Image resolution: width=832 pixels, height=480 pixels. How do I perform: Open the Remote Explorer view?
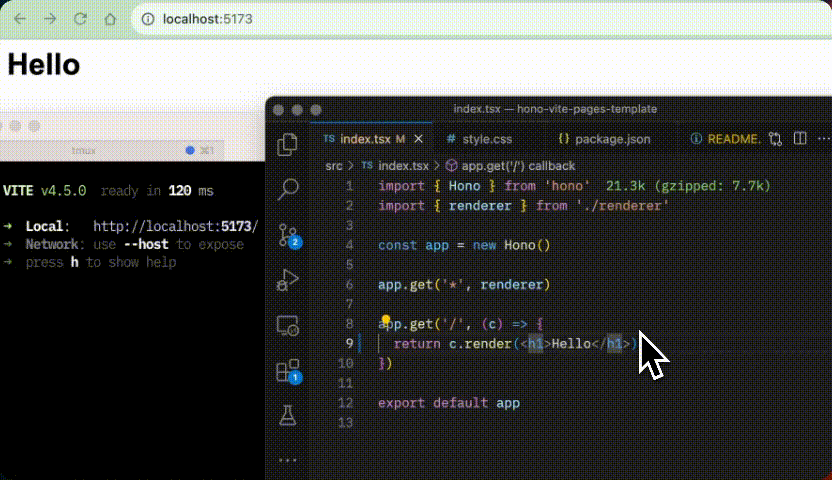[x=288, y=326]
